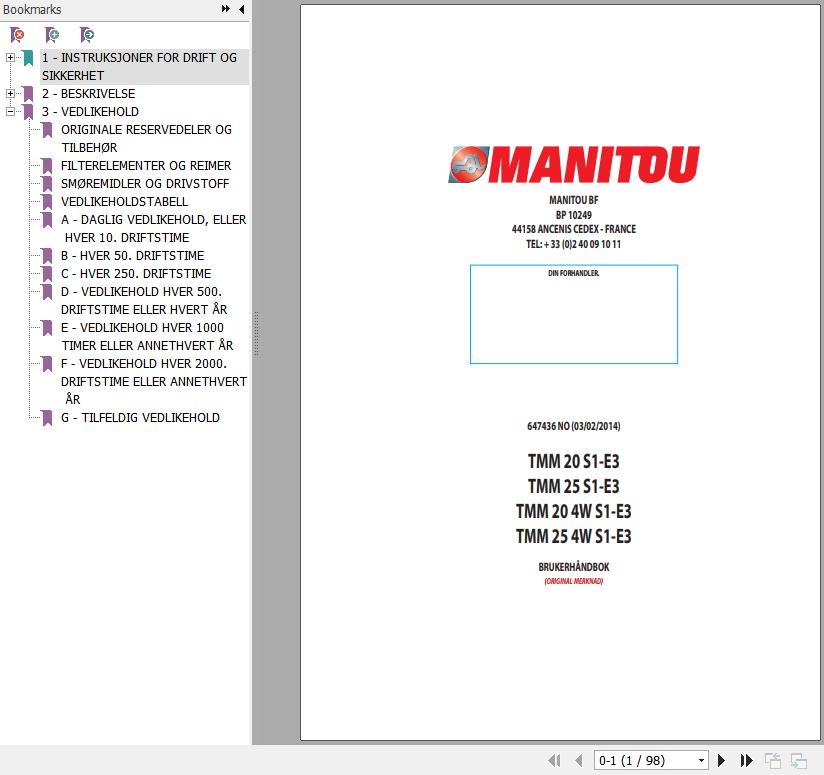Click the Bookmarks panel title

pos(32,9)
